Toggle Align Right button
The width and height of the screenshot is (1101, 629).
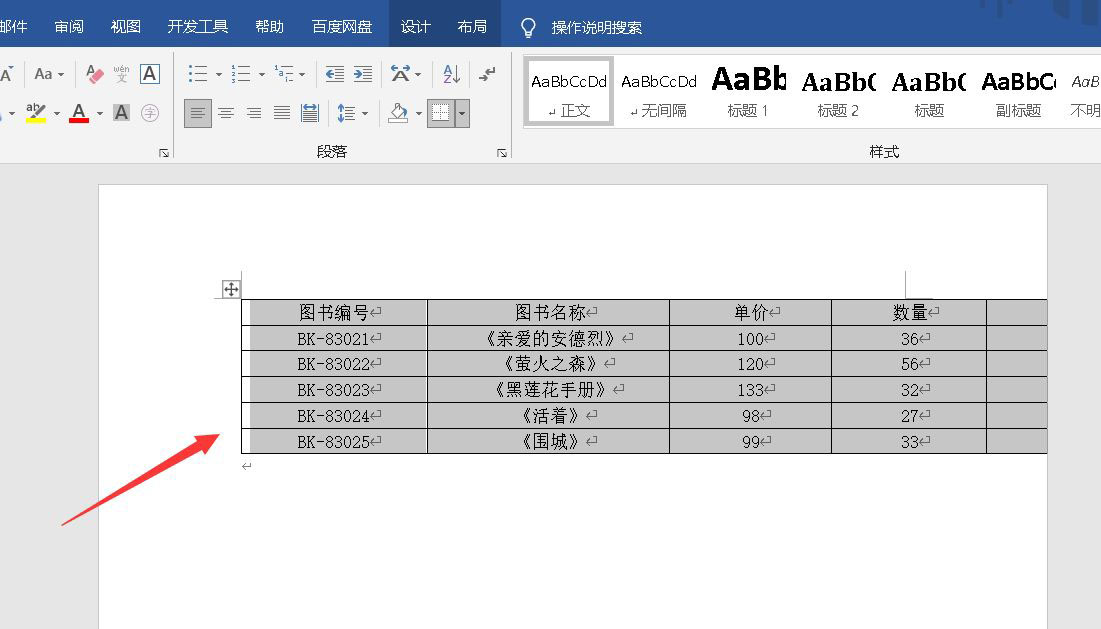pos(253,113)
